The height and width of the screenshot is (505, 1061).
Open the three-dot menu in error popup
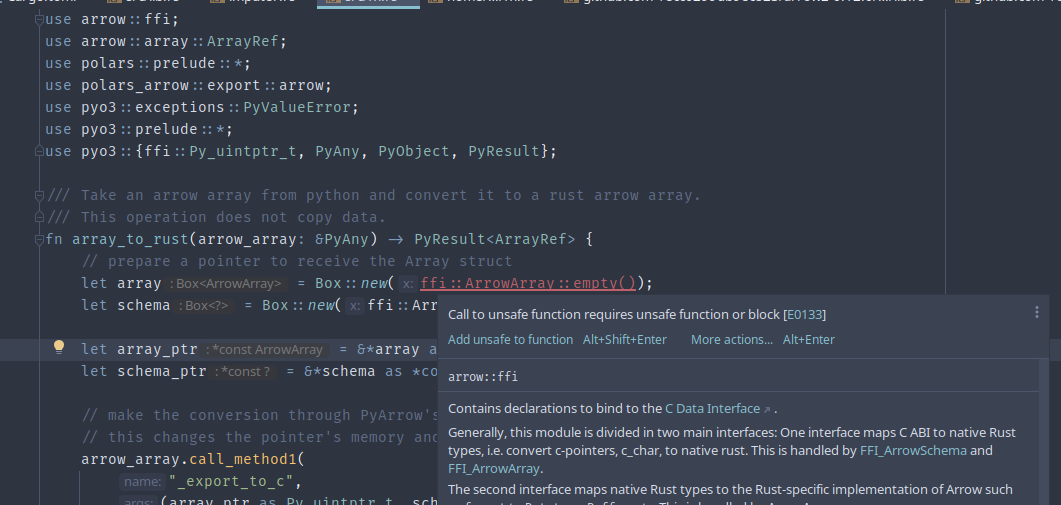1036,312
